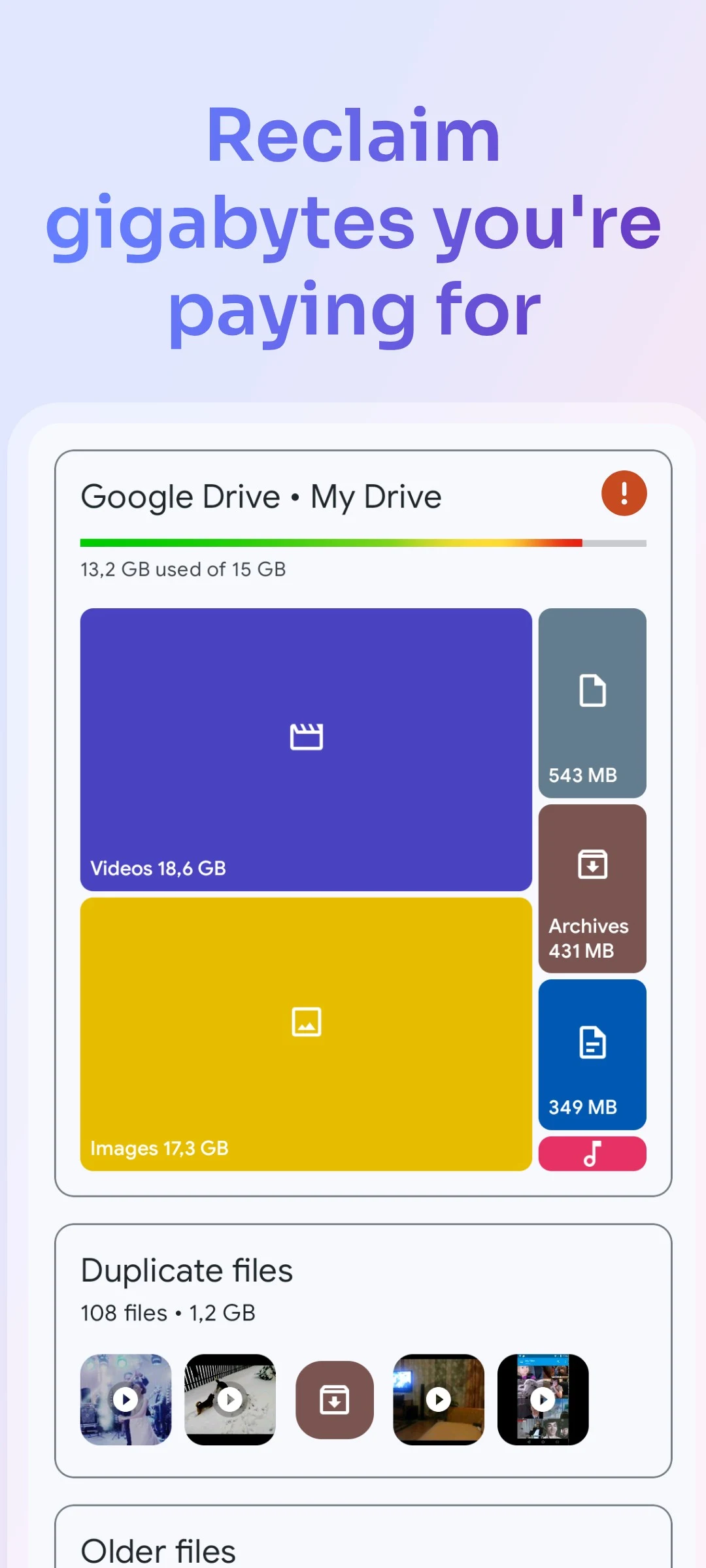Open the Videos 18,6 GB tile
This screenshot has height=1568, width=706.
(x=306, y=749)
